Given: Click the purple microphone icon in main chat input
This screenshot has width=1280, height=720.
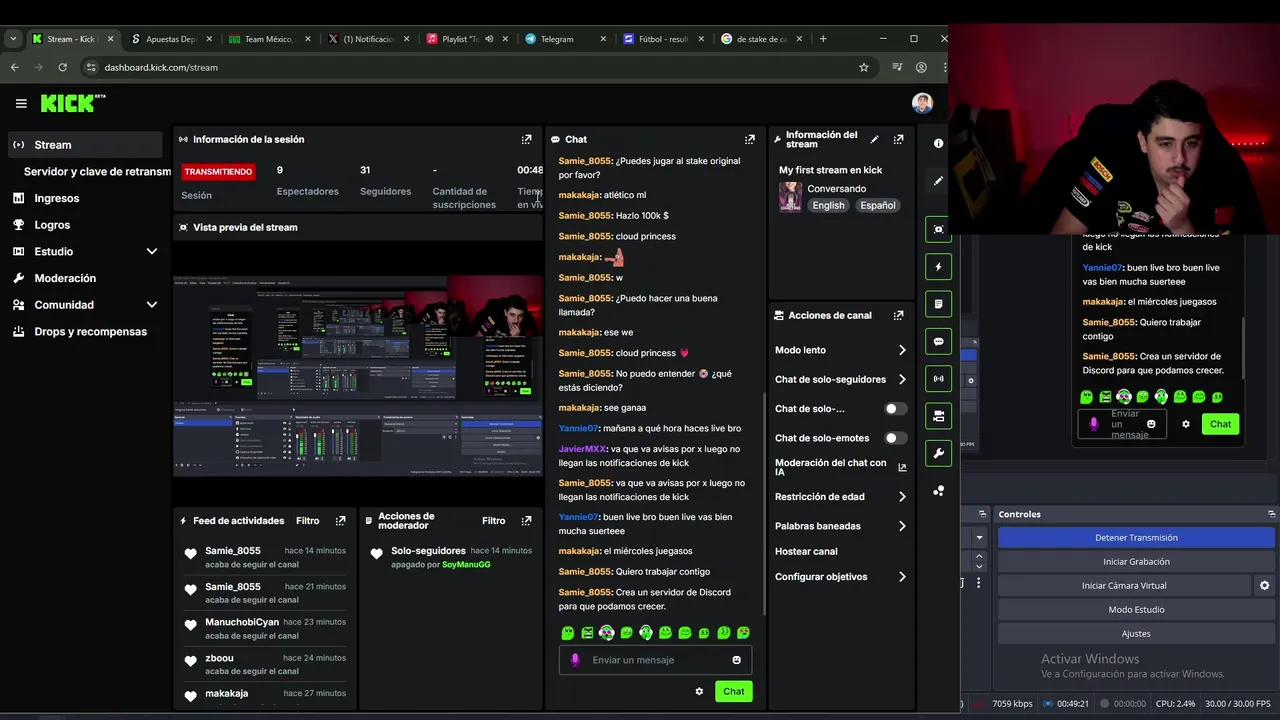Looking at the screenshot, I should point(575,660).
